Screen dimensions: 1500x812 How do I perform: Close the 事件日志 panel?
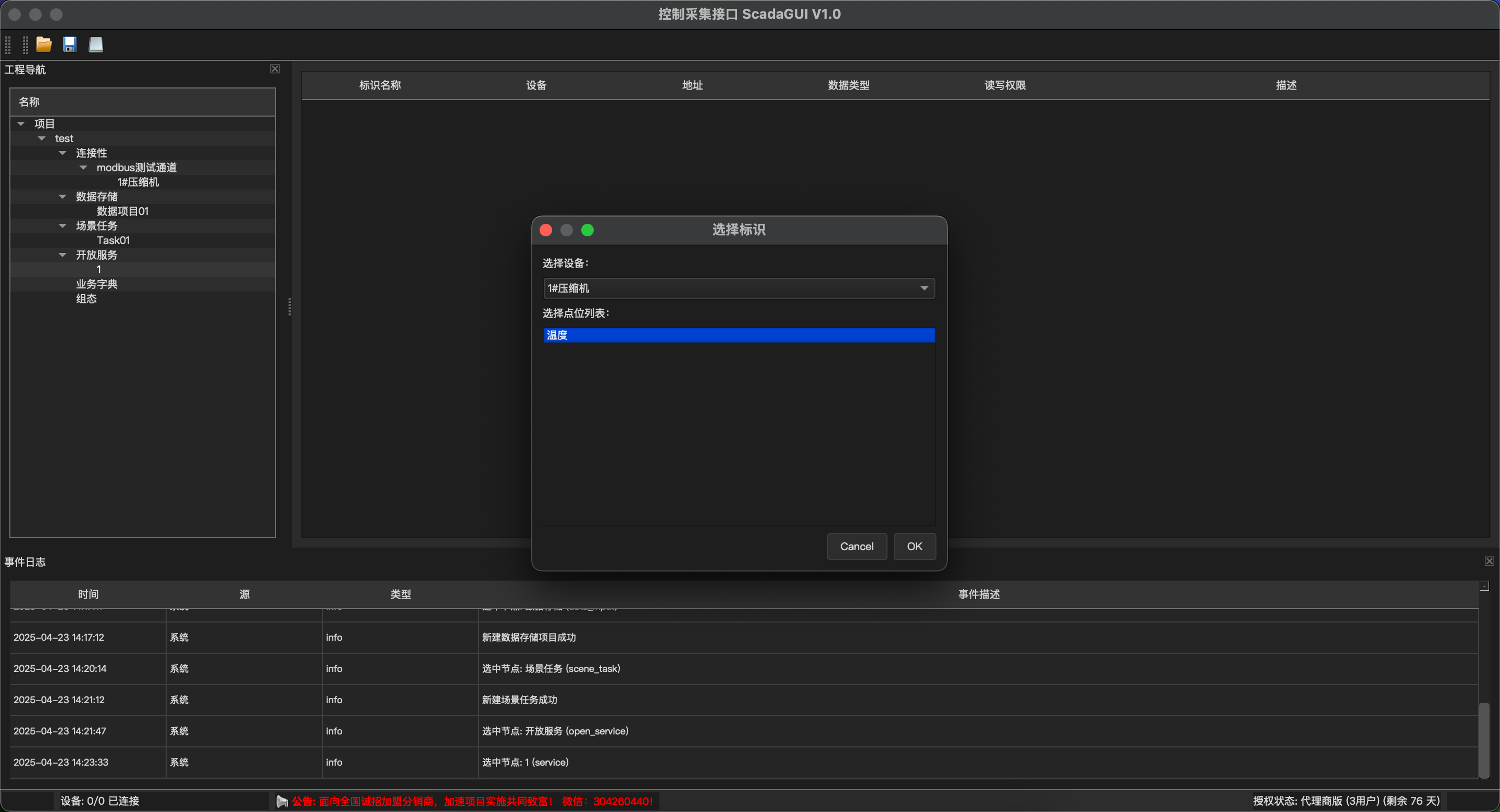coord(1489,561)
